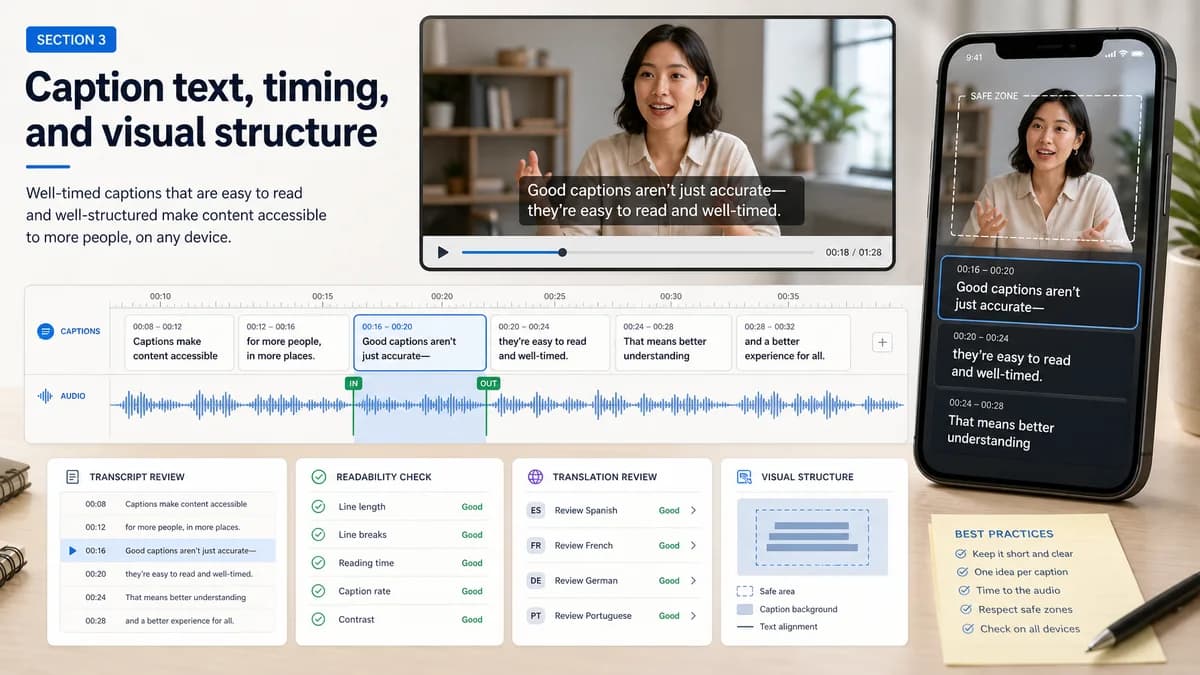Image resolution: width=1200 pixels, height=675 pixels.
Task: Select caption block 'Captions make content accessible'
Action: [179, 343]
